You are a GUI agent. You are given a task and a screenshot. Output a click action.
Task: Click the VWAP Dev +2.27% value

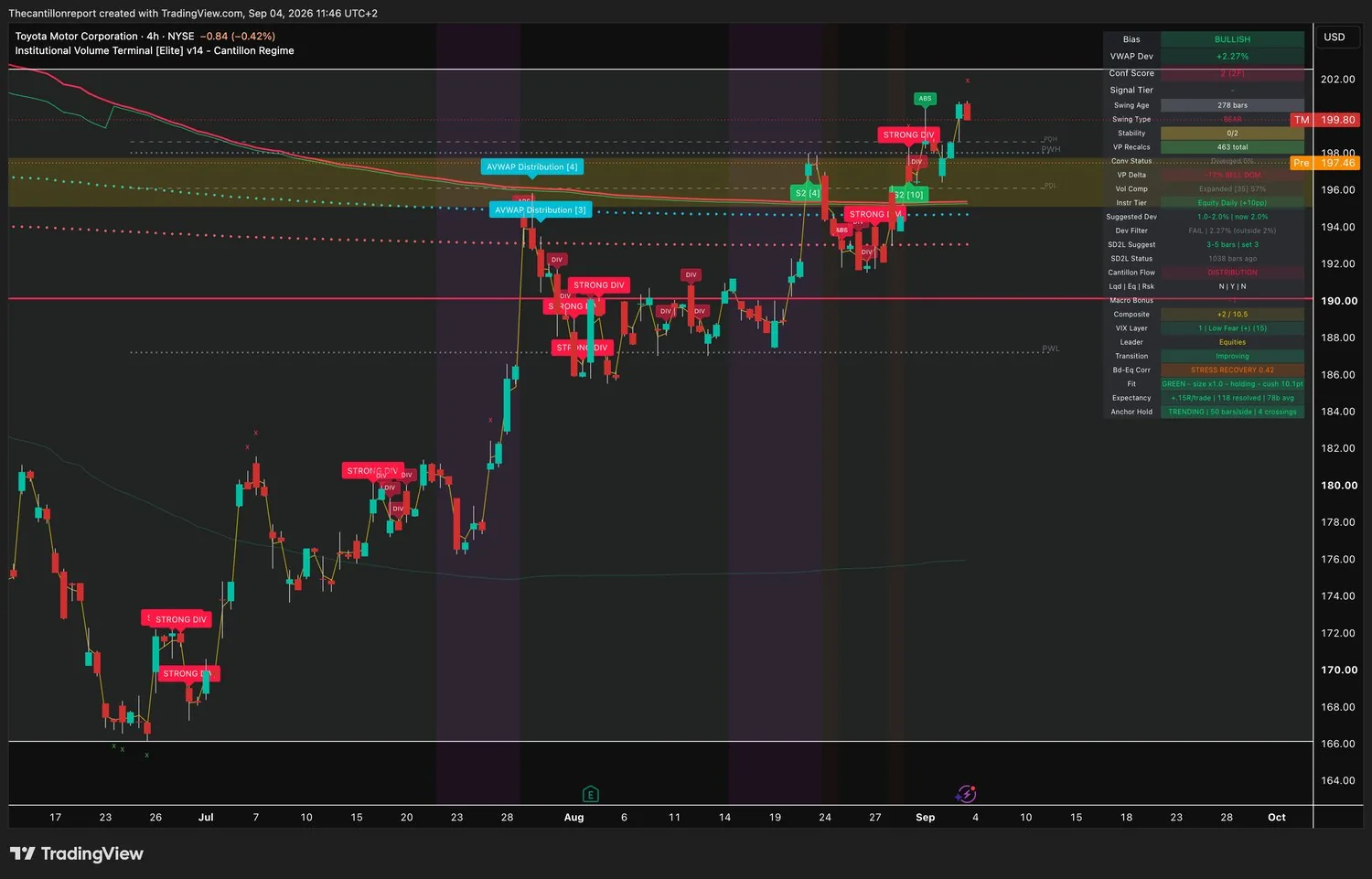pos(1232,57)
